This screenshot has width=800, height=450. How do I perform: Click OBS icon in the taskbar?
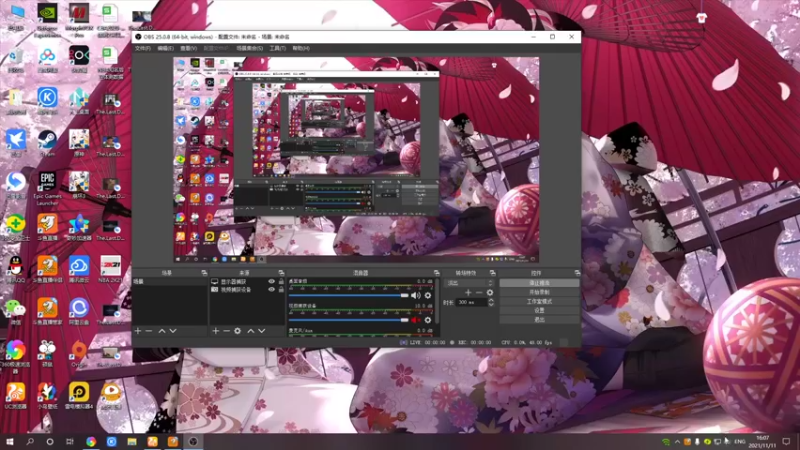point(193,441)
